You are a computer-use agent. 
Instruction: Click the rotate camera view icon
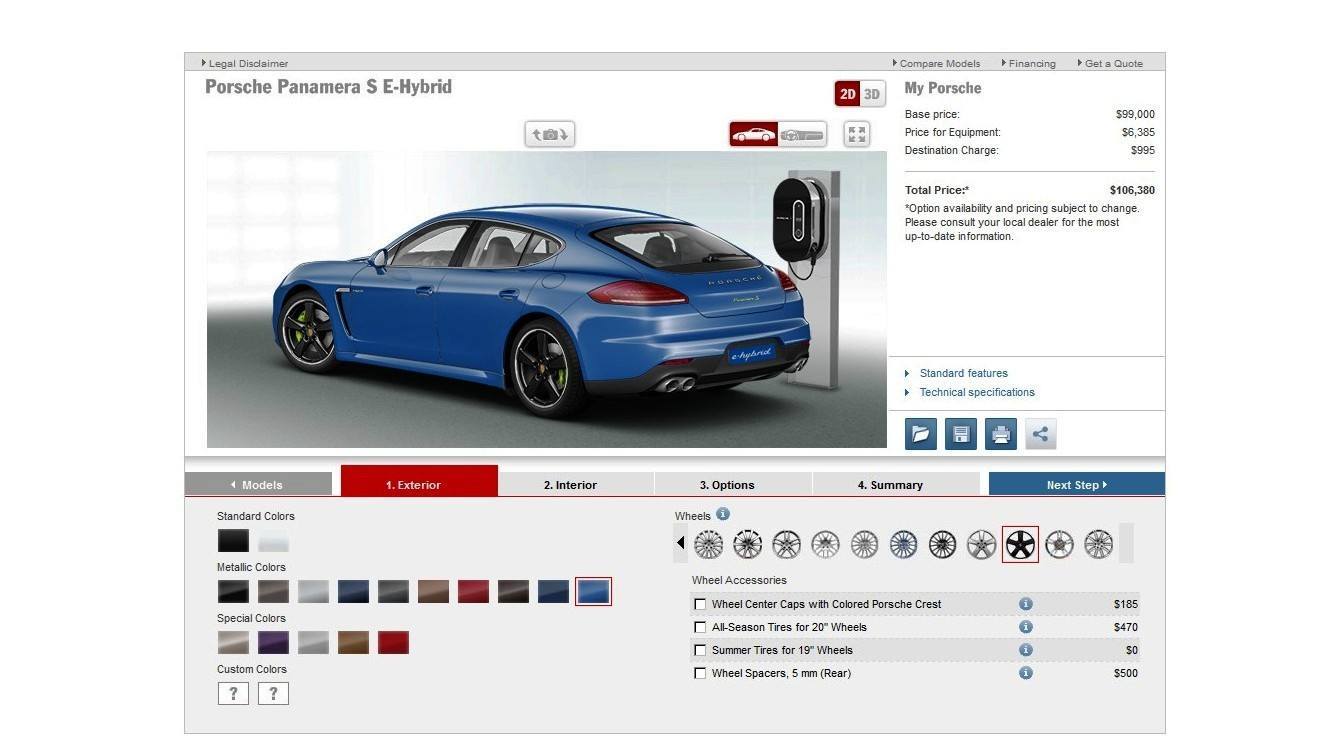click(x=550, y=134)
